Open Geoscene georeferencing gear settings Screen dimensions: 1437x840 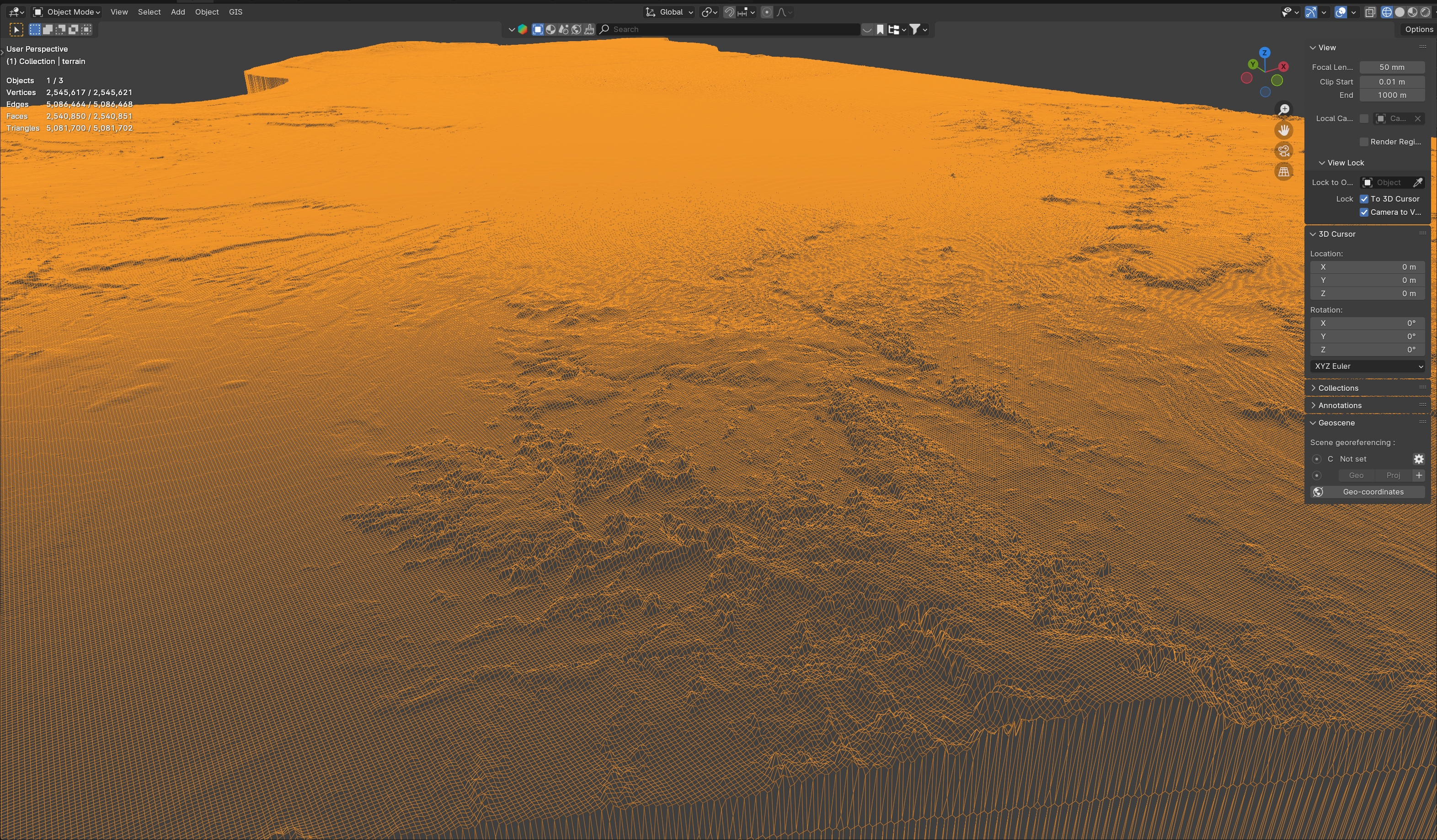tap(1419, 459)
